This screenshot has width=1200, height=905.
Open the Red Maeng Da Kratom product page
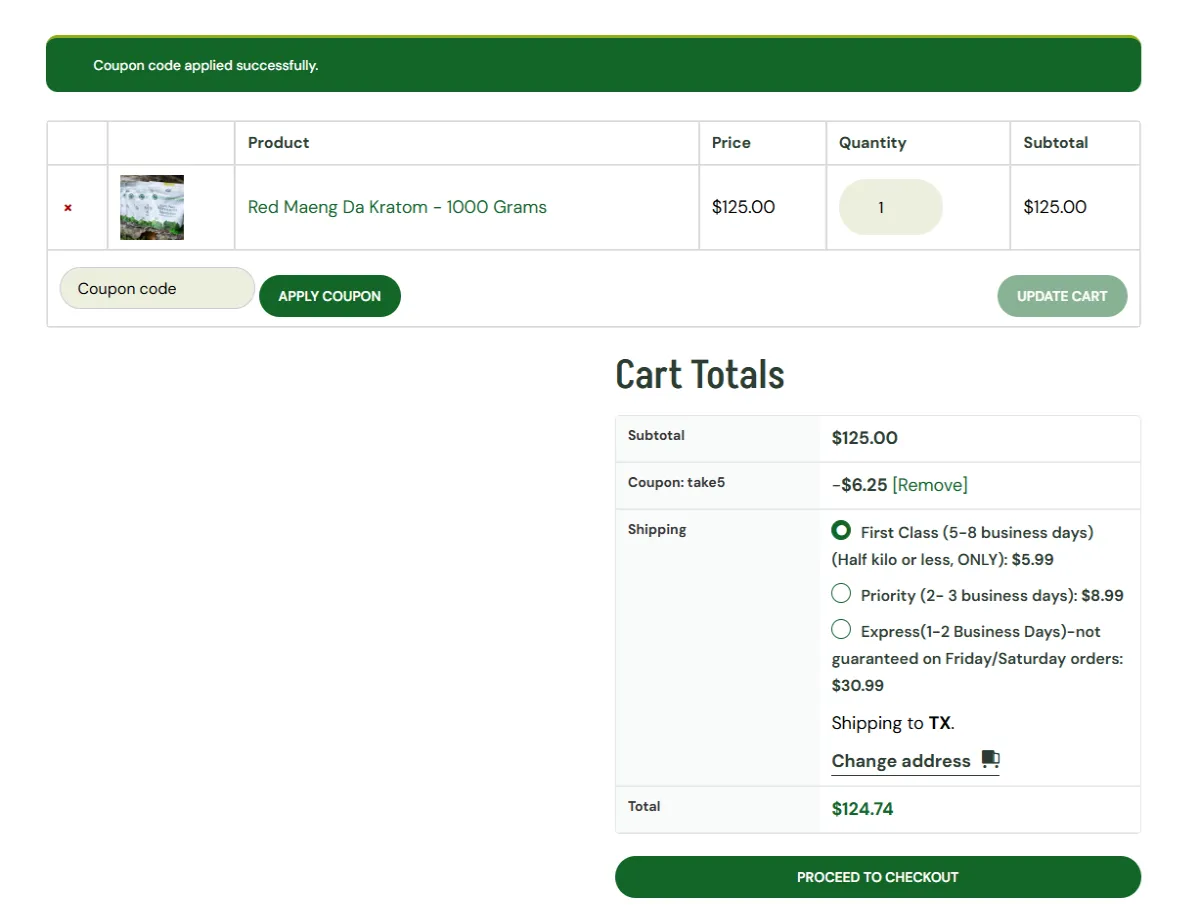point(397,207)
